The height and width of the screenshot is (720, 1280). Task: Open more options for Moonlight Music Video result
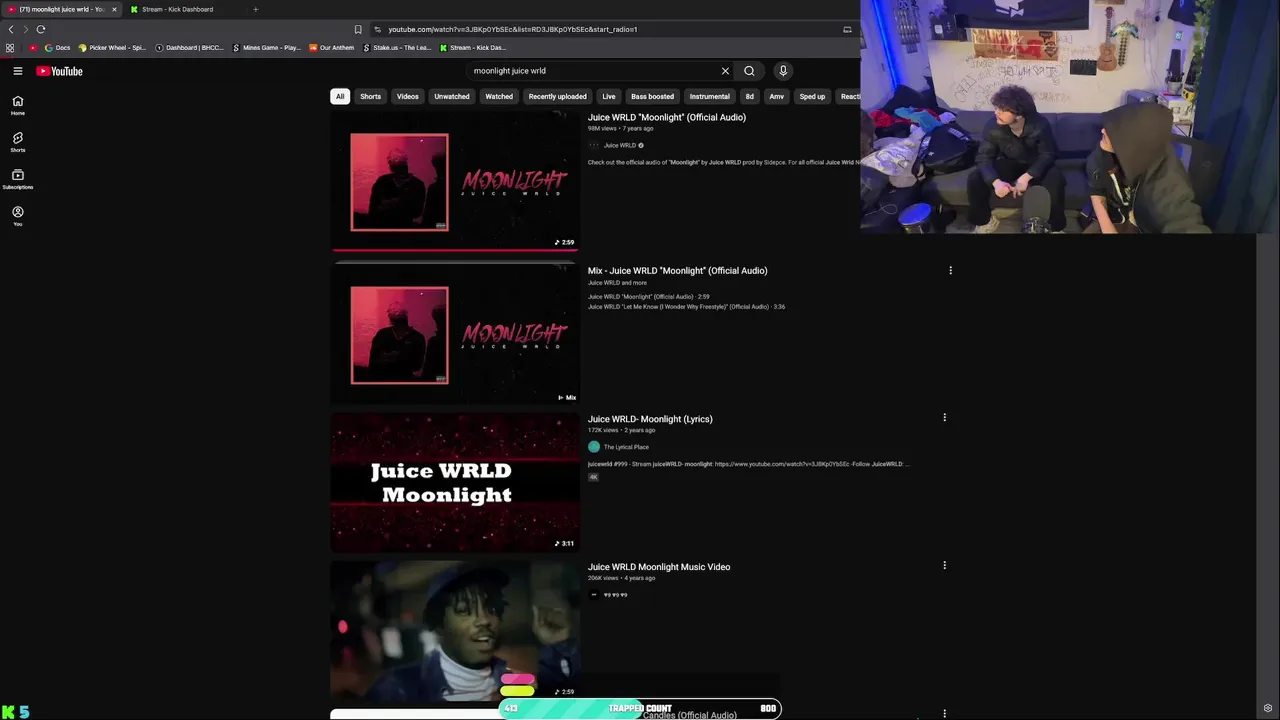(944, 566)
